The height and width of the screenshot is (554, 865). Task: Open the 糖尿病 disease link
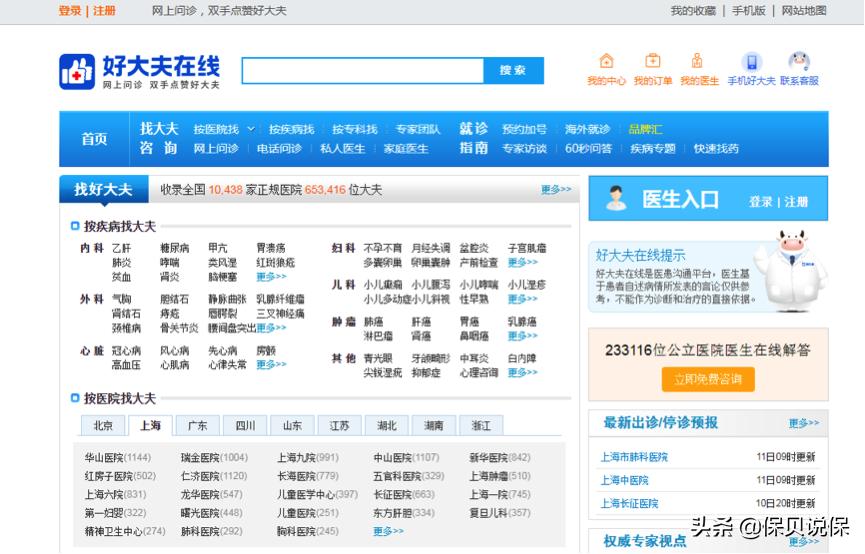pyautogui.click(x=174, y=248)
